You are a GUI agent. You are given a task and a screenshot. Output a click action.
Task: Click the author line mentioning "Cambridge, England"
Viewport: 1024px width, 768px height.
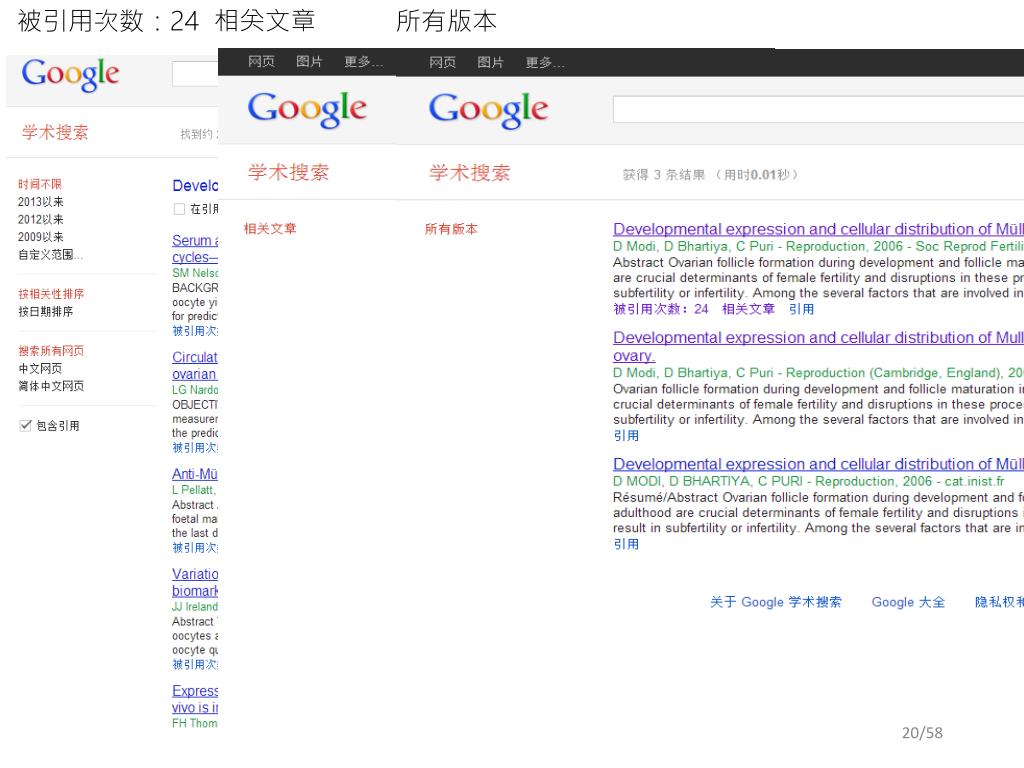818,373
